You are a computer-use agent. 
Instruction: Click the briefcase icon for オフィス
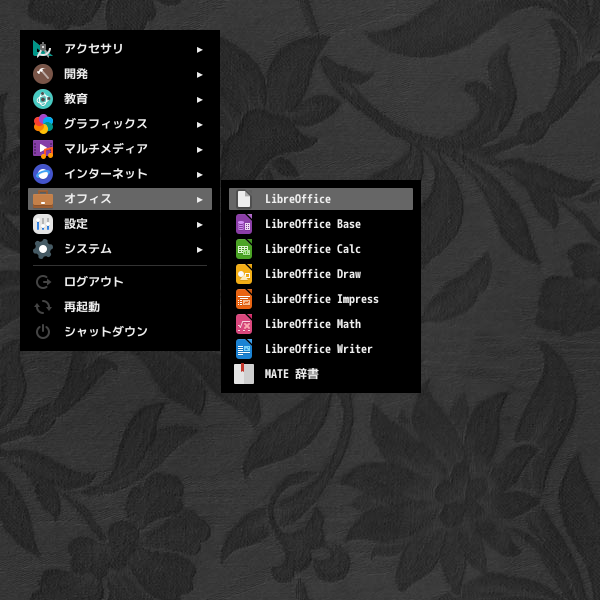43,199
